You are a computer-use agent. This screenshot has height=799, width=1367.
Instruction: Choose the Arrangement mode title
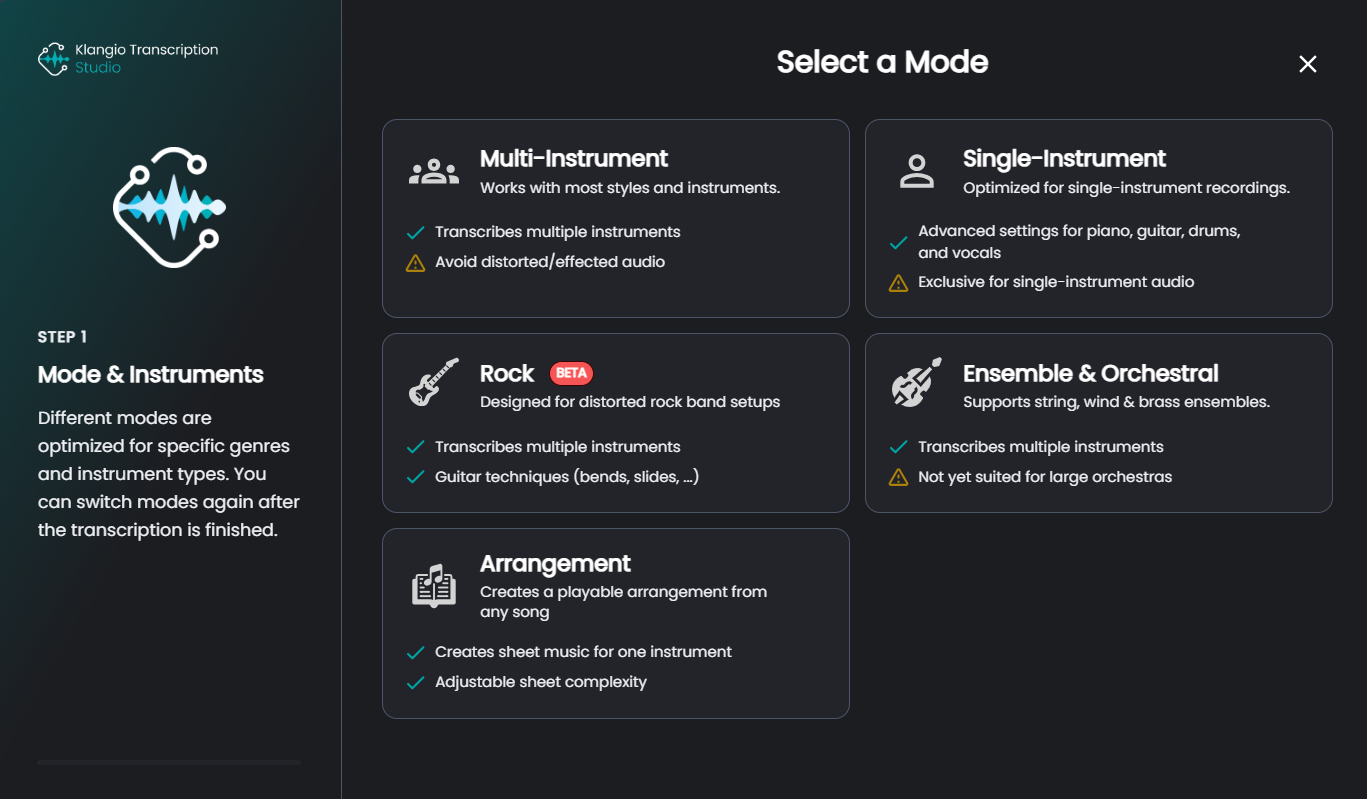click(x=555, y=563)
